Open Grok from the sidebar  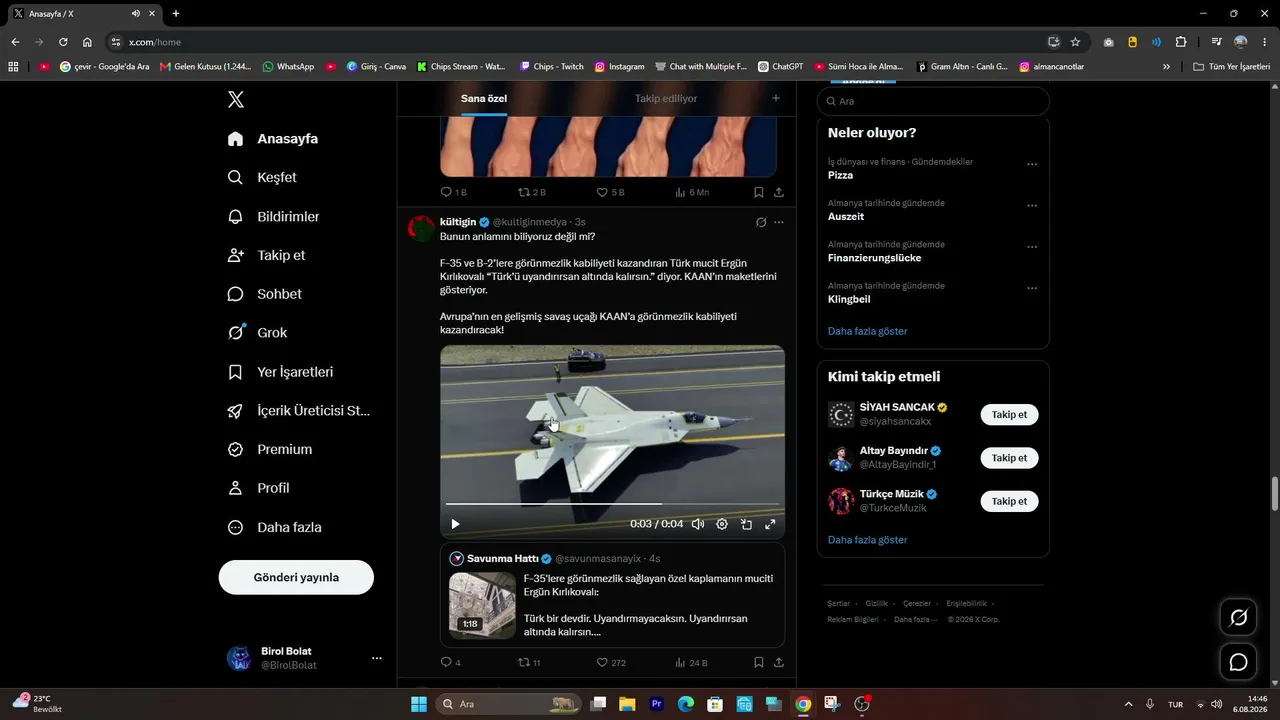[x=257, y=333]
